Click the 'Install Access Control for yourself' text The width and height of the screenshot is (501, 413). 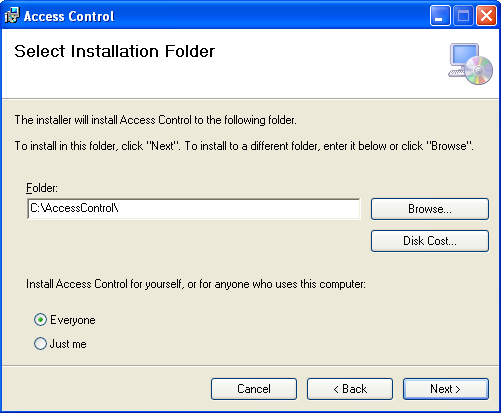pos(196,284)
